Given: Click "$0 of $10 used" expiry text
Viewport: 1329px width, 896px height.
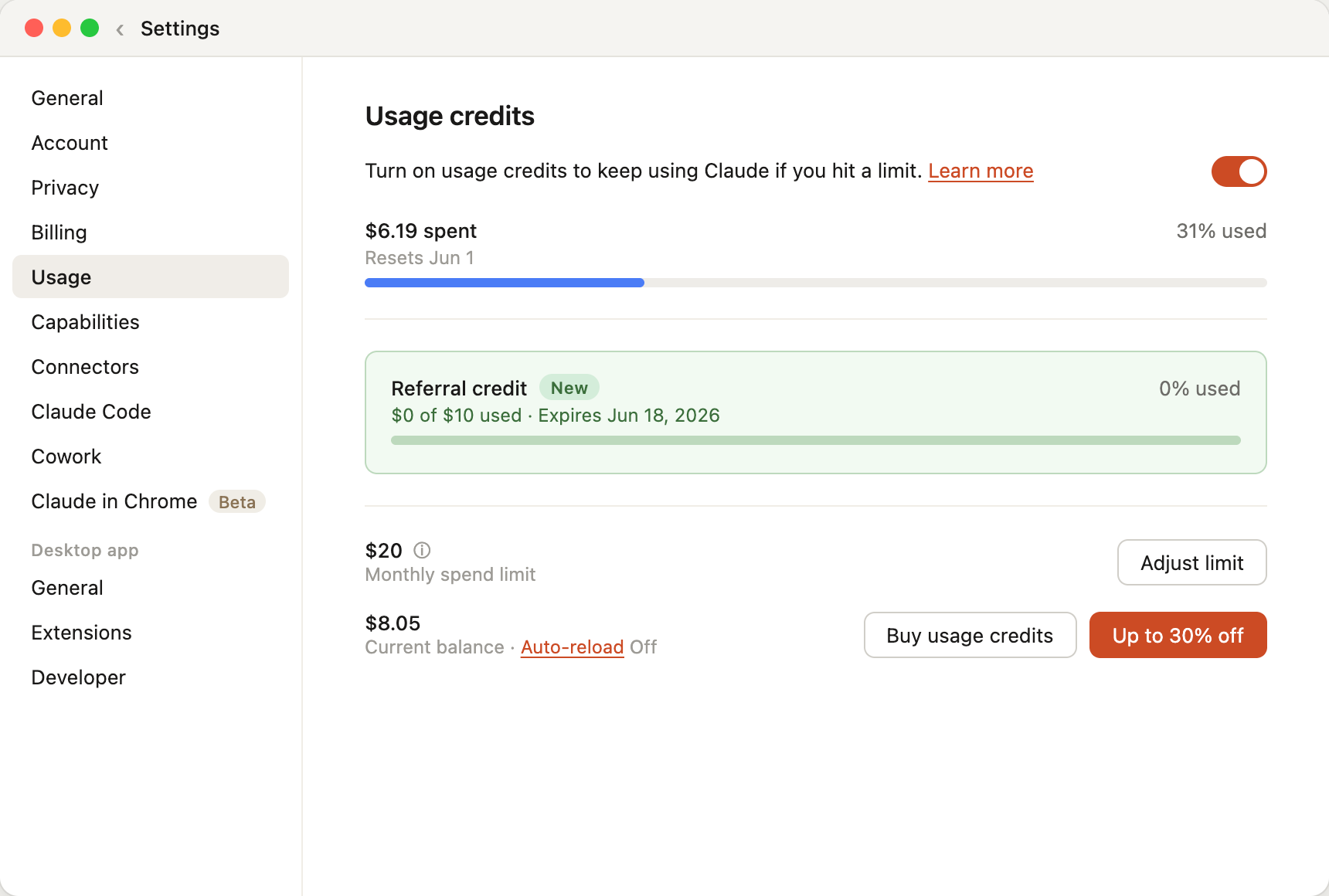Looking at the screenshot, I should 556,416.
